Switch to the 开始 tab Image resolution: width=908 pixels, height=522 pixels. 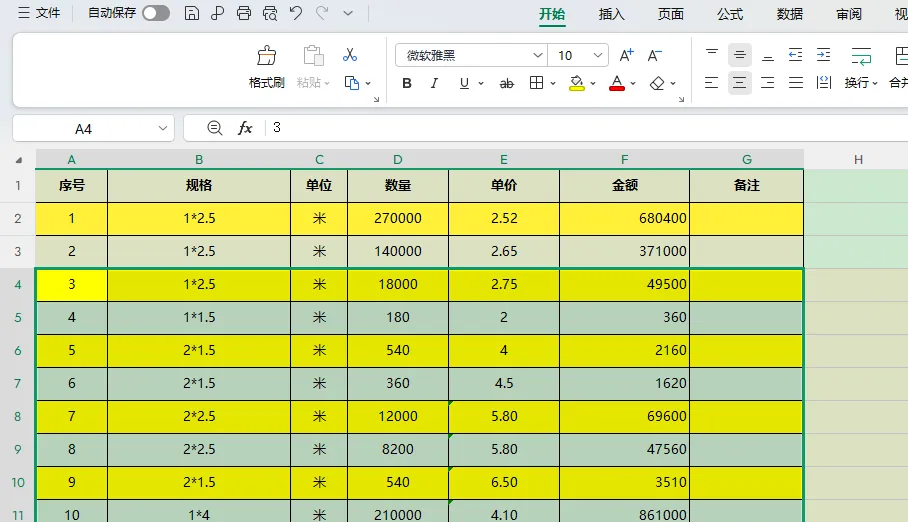point(552,14)
